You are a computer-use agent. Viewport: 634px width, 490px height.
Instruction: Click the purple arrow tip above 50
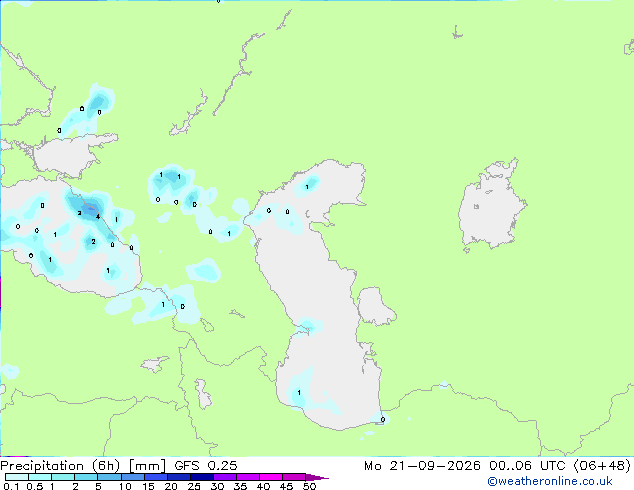[317, 477]
